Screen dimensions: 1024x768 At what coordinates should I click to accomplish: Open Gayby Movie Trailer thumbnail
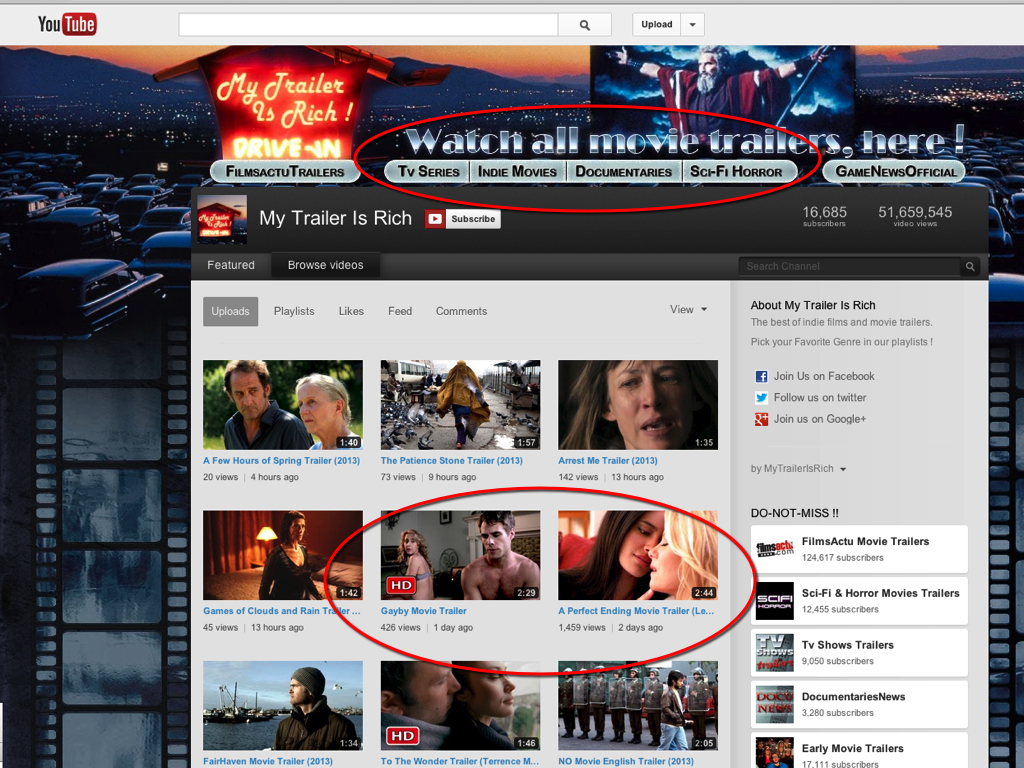click(460, 555)
